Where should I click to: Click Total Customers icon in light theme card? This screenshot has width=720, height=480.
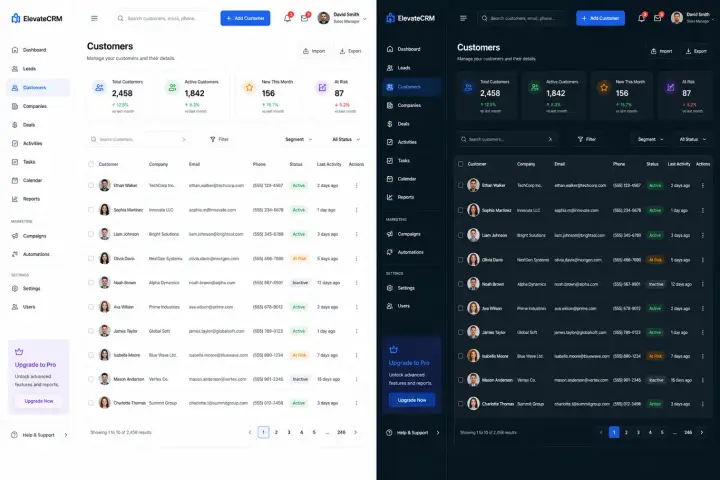(99, 87)
